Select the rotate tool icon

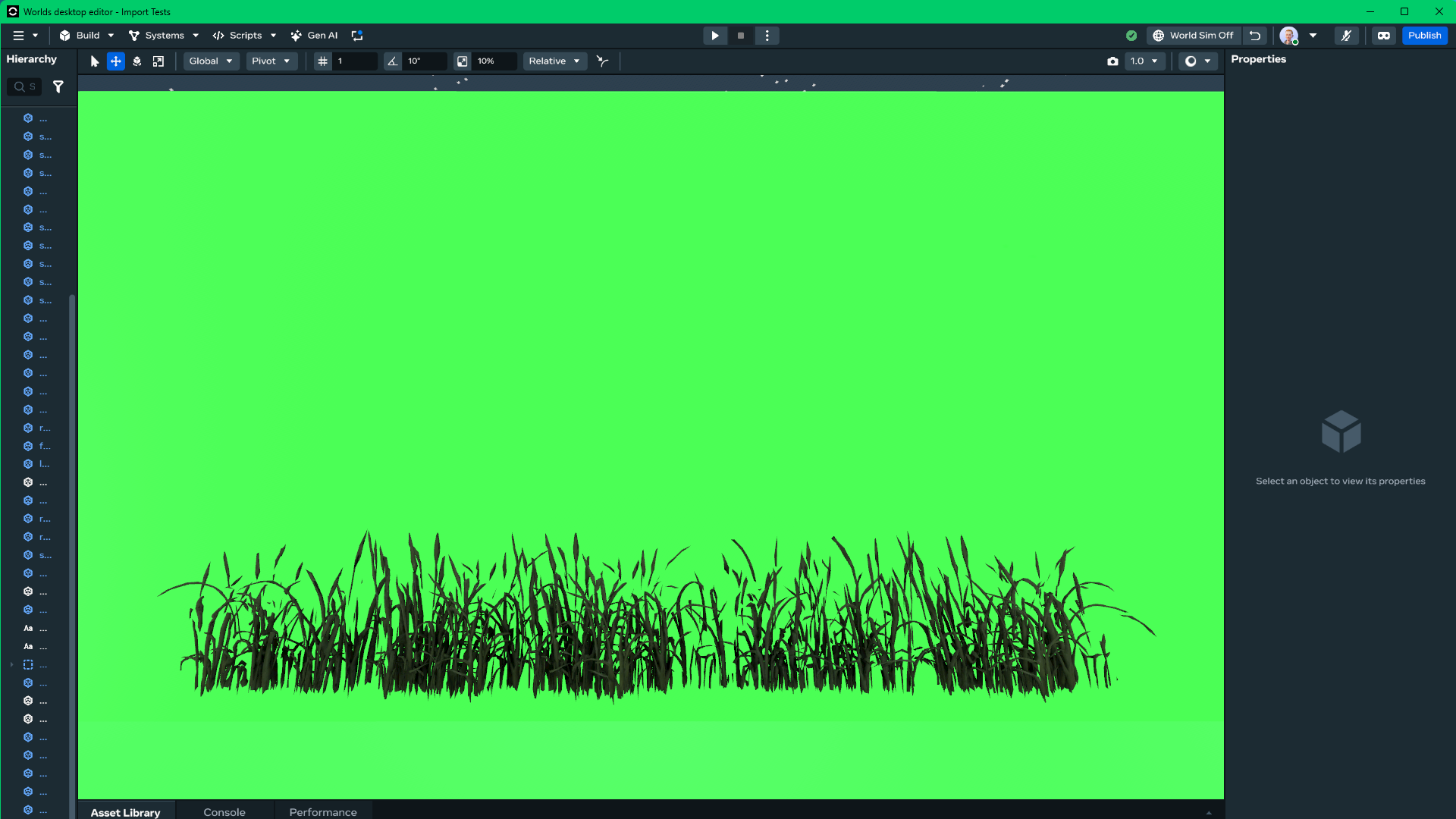137,61
